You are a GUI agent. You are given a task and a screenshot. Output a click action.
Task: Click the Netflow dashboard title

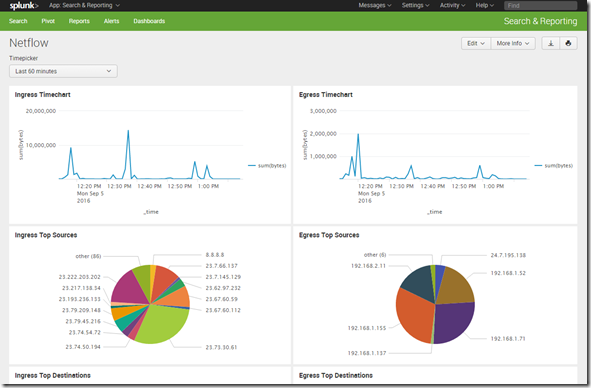29,43
